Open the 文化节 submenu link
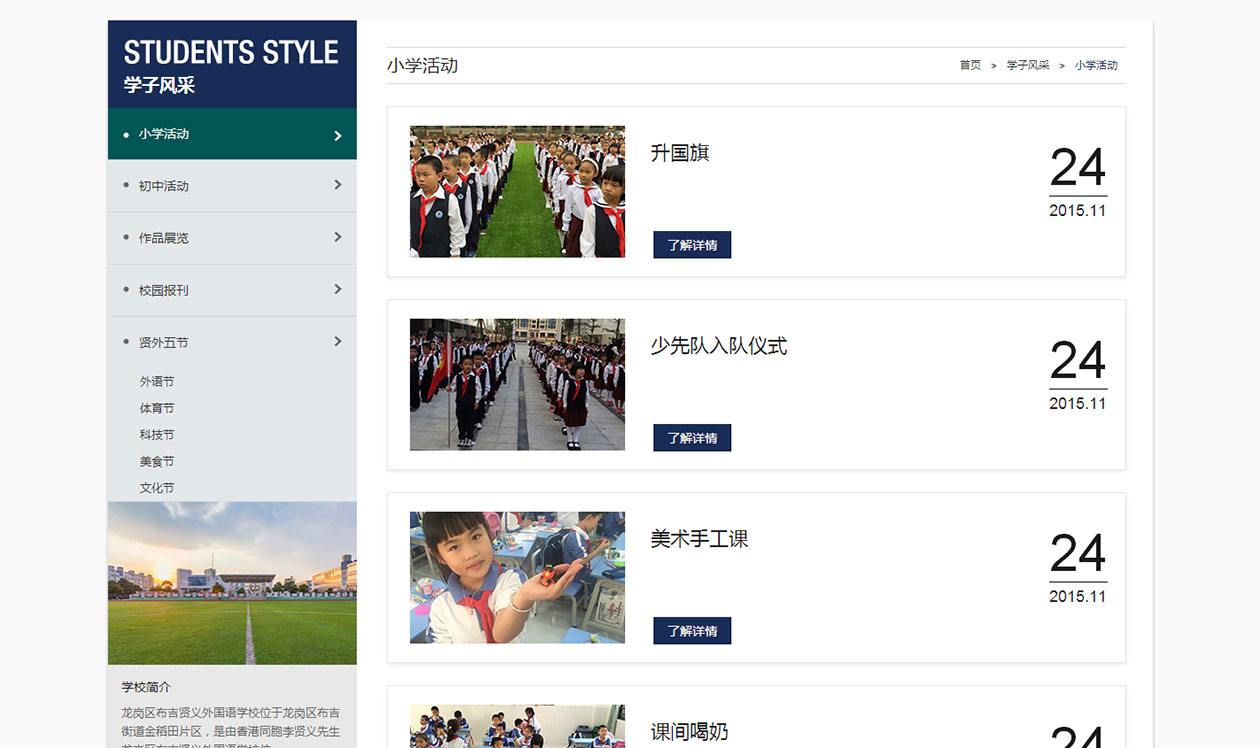 pos(157,488)
